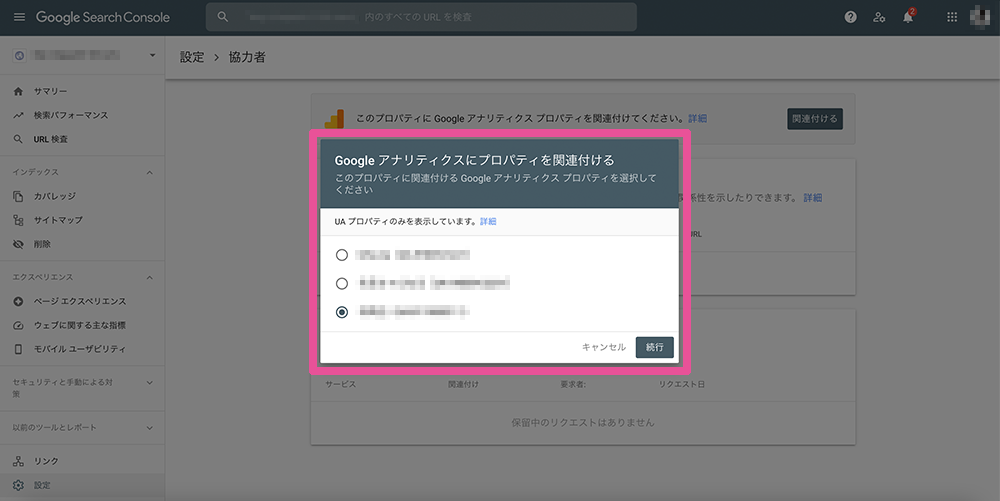The width and height of the screenshot is (1000, 501).
Task: Click the リクエスト日 column header
Action: coord(681,384)
